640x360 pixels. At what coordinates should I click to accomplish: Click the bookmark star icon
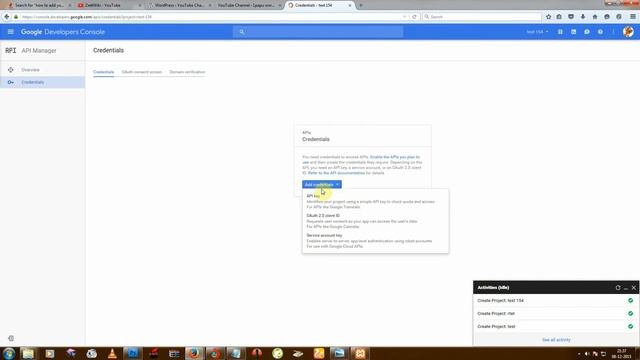pyautogui.click(x=549, y=17)
